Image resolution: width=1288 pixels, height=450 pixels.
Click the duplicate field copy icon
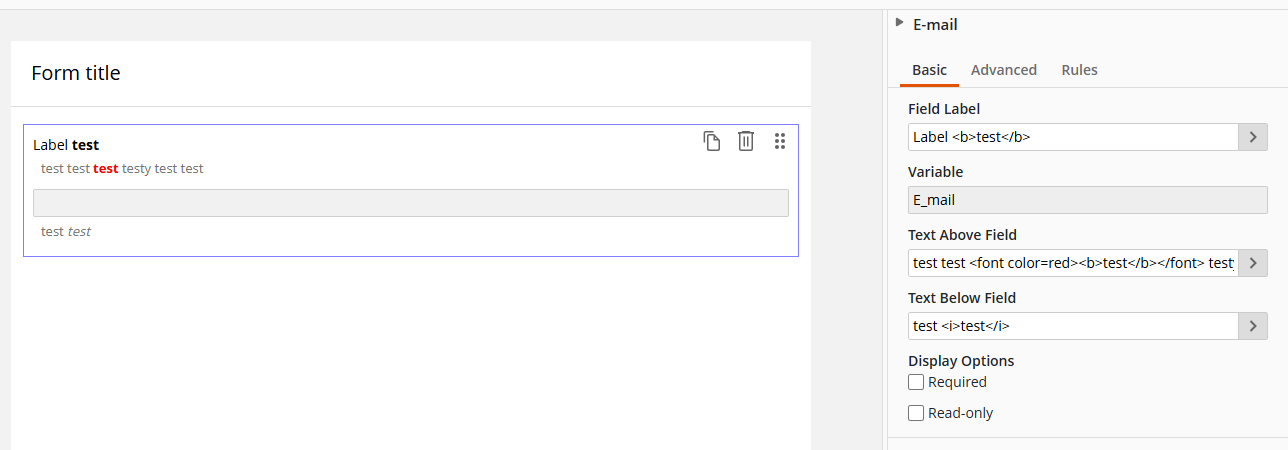pyautogui.click(x=711, y=141)
